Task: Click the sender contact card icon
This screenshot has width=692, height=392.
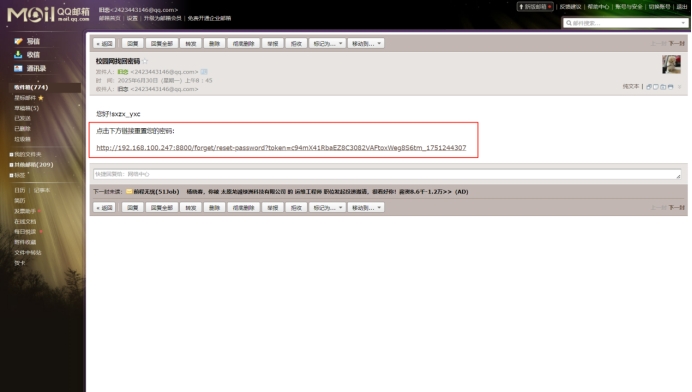Action: click(x=203, y=72)
